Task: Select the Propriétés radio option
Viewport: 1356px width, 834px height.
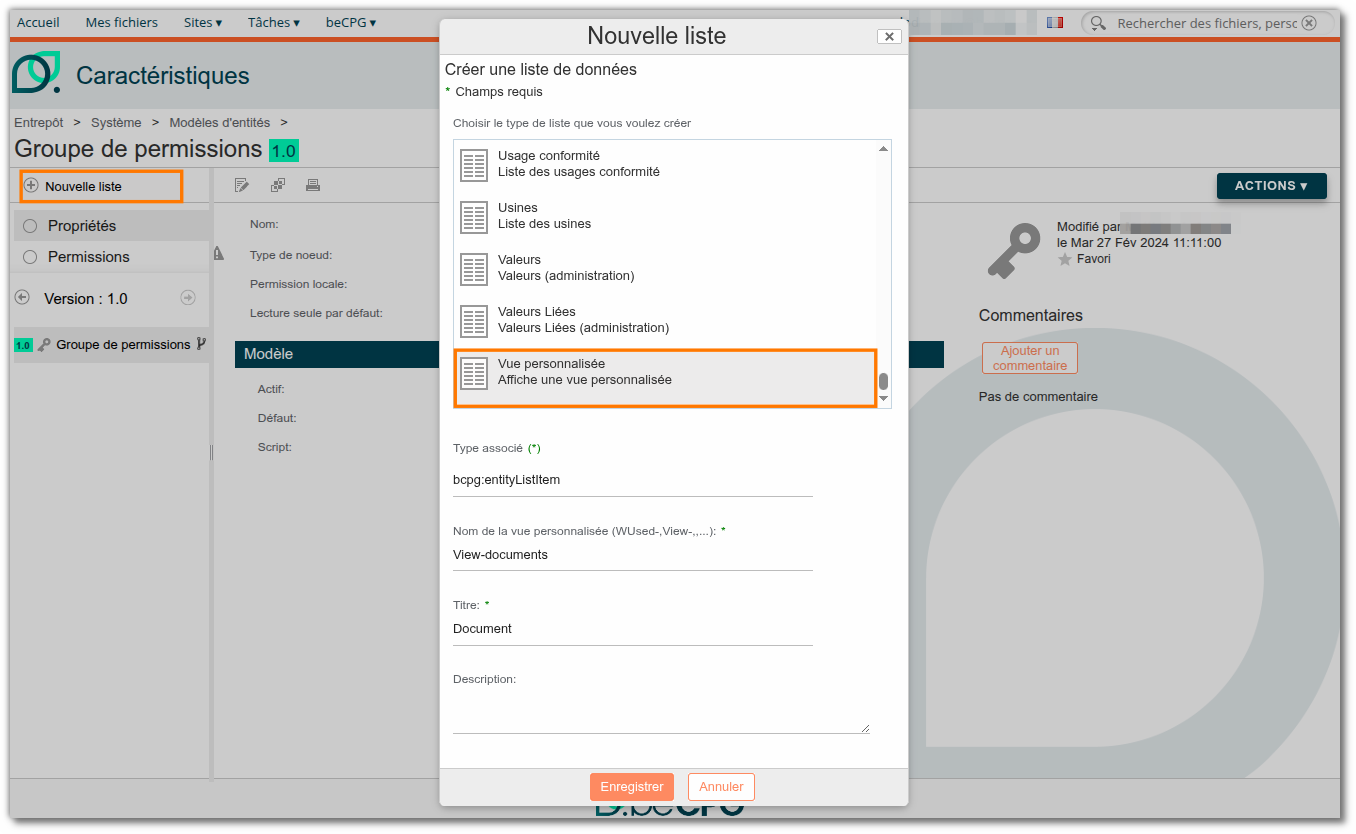Action: pos(30,226)
